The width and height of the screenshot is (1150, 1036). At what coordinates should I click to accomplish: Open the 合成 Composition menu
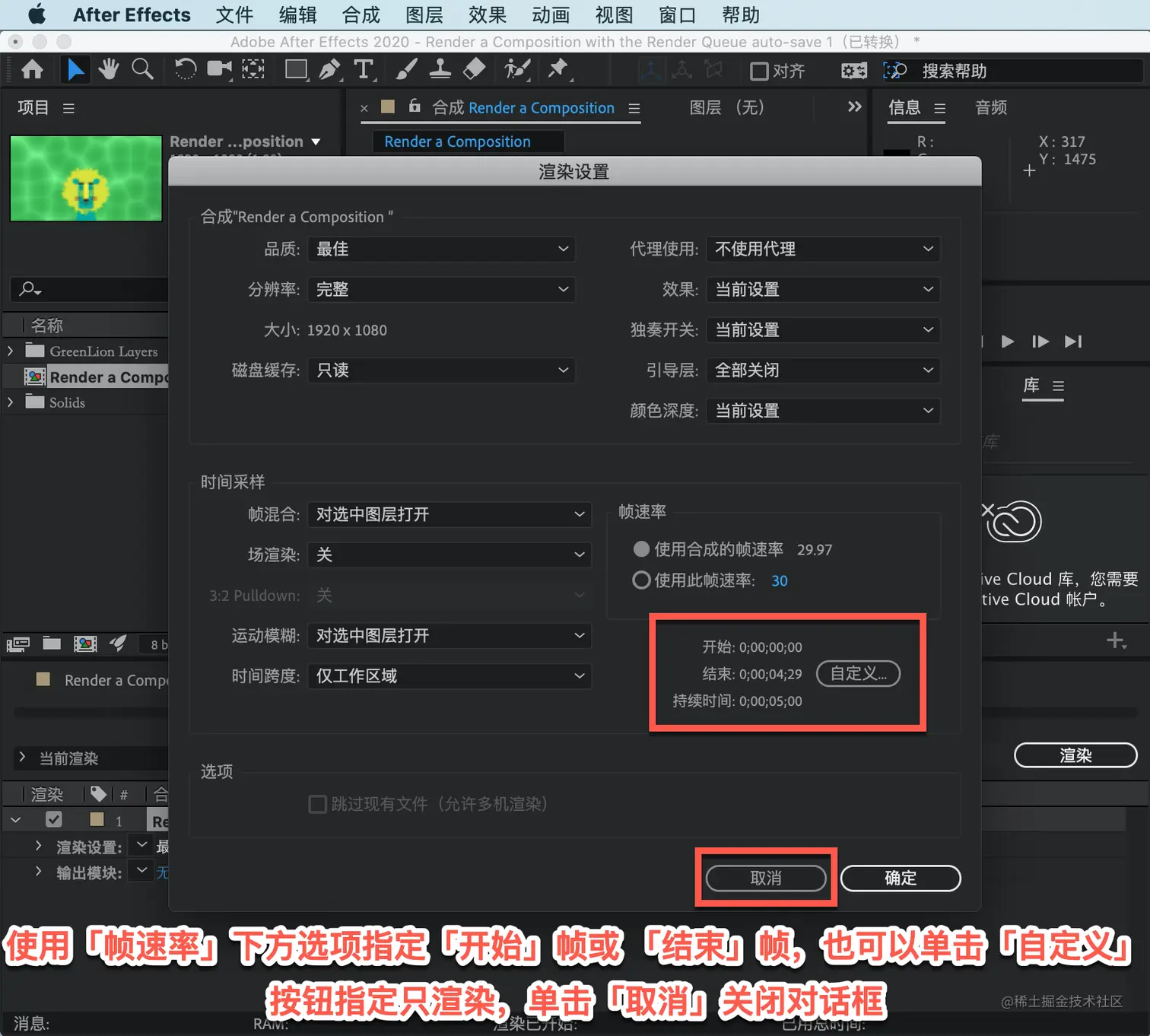click(361, 15)
